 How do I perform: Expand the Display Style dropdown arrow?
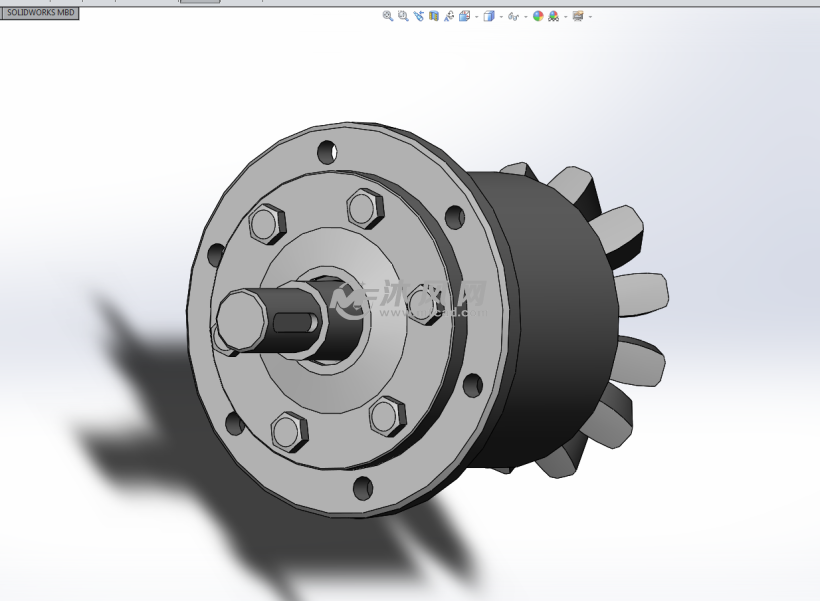(x=500, y=17)
